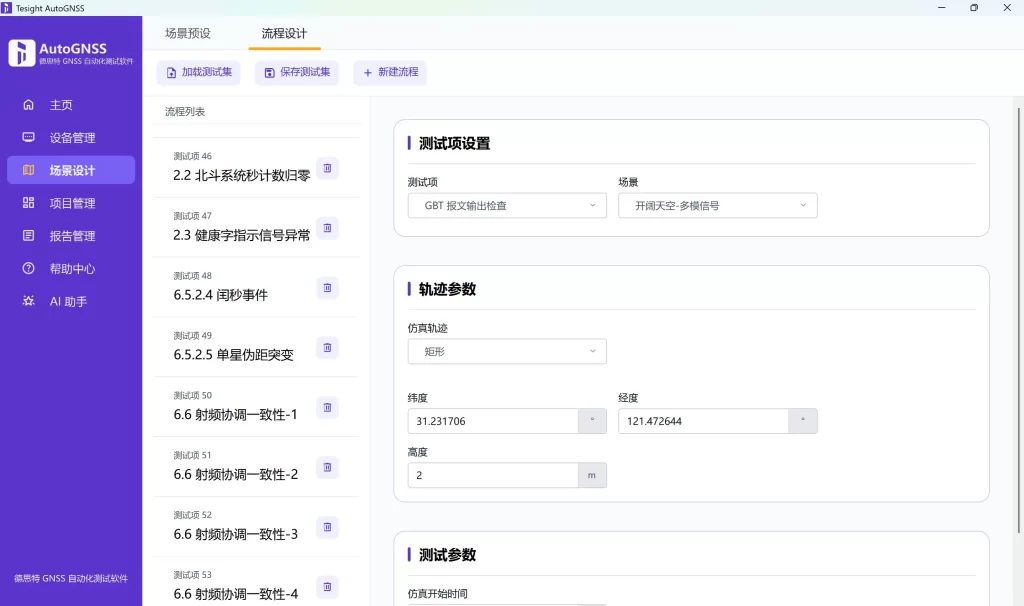Select 场景设计 in the sidebar

pyautogui.click(x=71, y=170)
